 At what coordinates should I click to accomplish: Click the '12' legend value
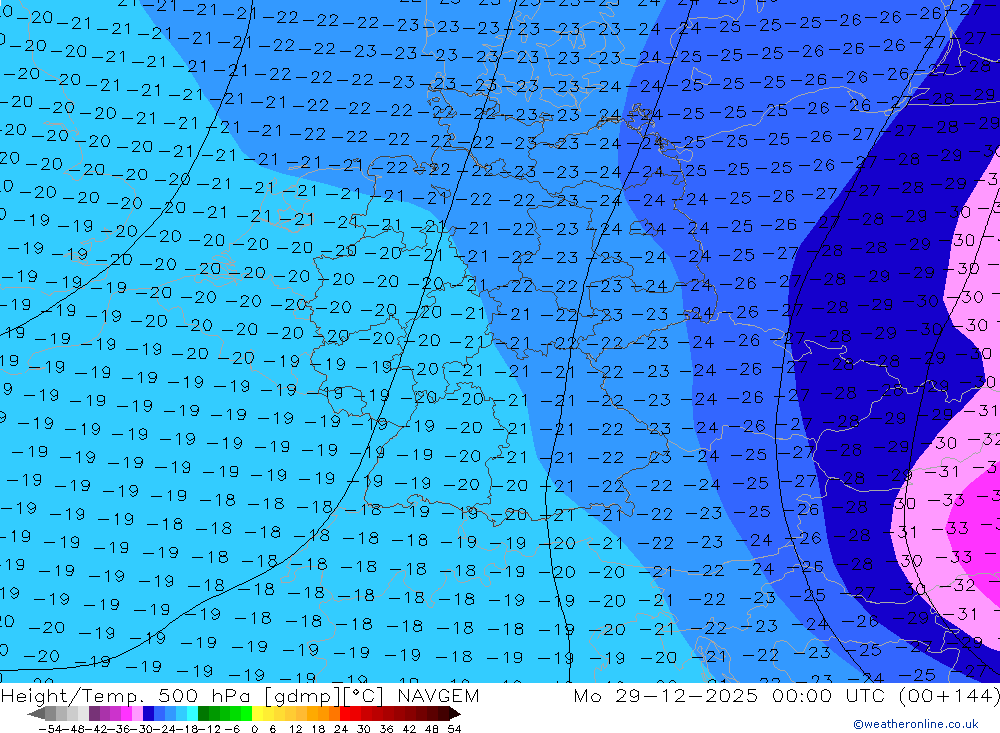[x=296, y=729]
